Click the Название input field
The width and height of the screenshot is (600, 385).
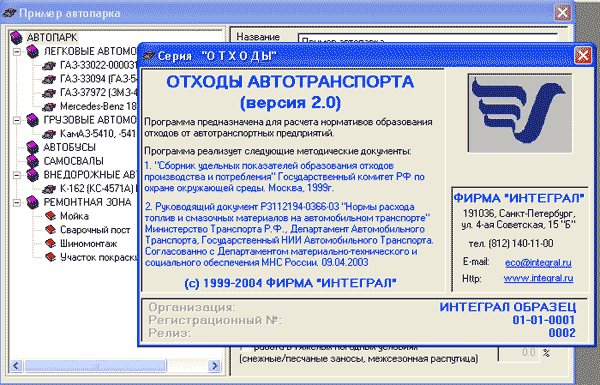pyautogui.click(x=427, y=39)
